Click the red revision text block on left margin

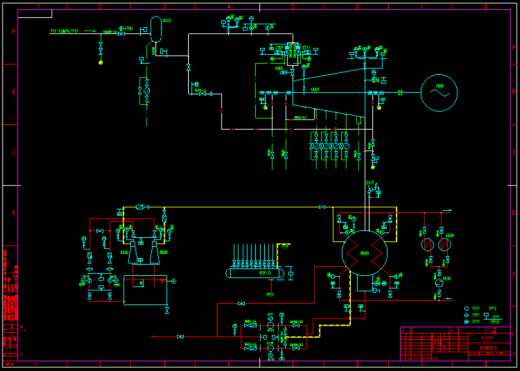click(x=11, y=284)
